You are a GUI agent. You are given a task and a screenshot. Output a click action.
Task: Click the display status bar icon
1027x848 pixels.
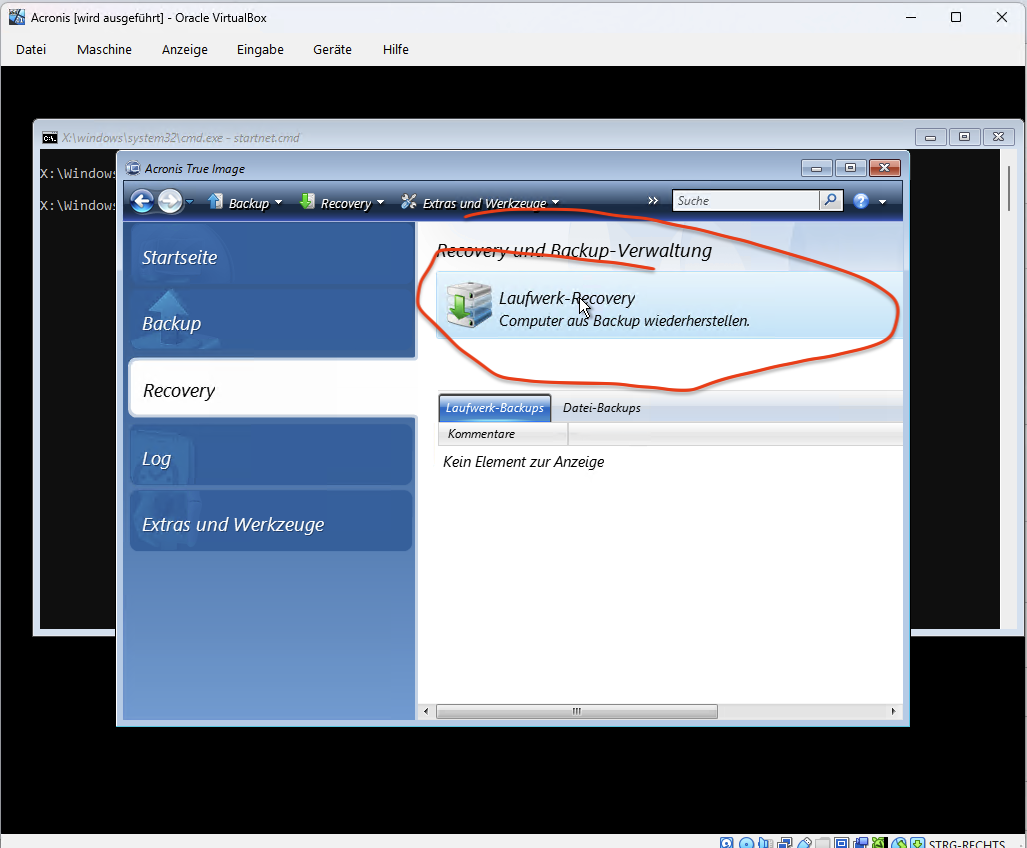click(x=842, y=843)
